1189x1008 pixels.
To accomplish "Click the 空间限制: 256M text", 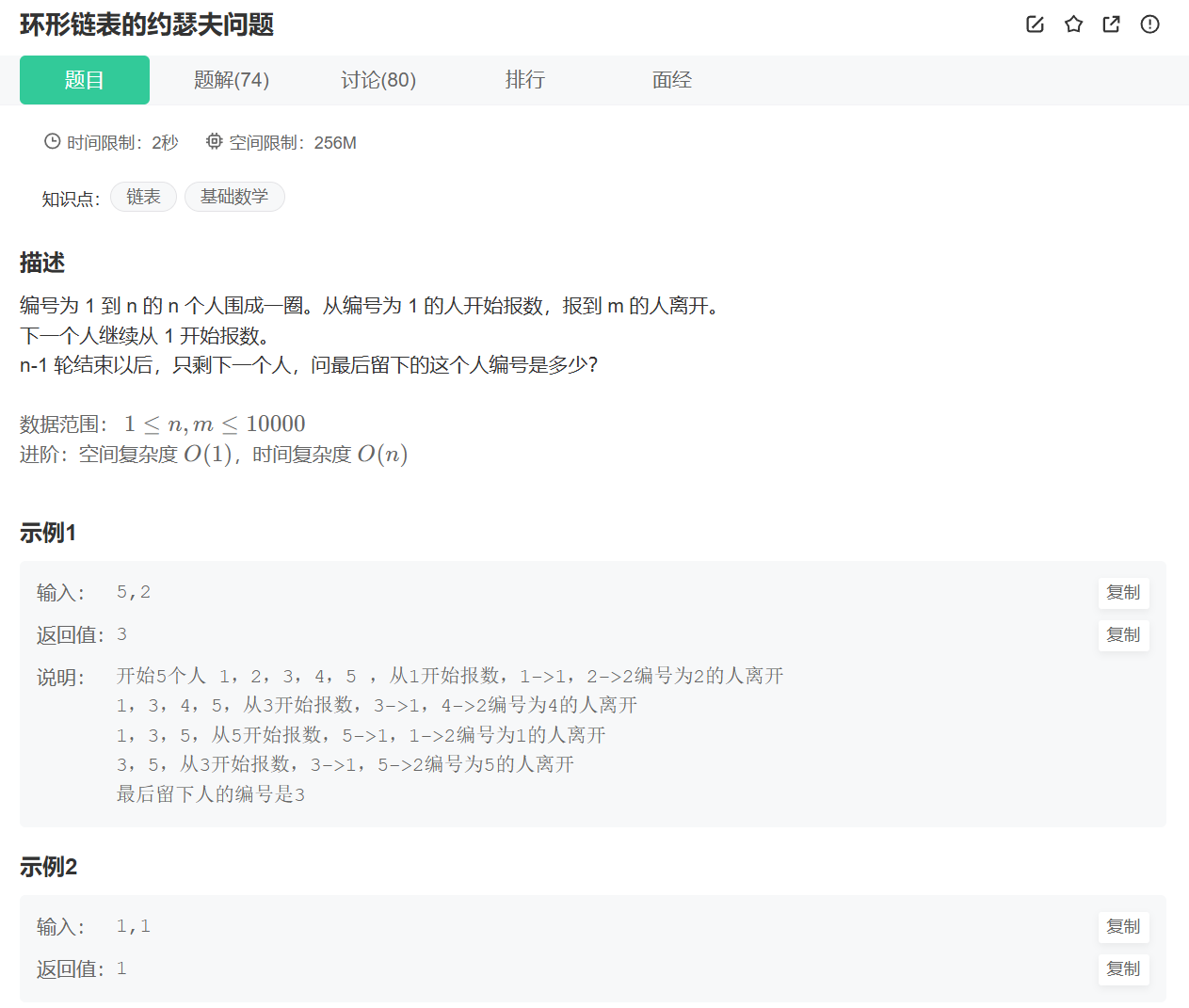I will click(x=293, y=143).
